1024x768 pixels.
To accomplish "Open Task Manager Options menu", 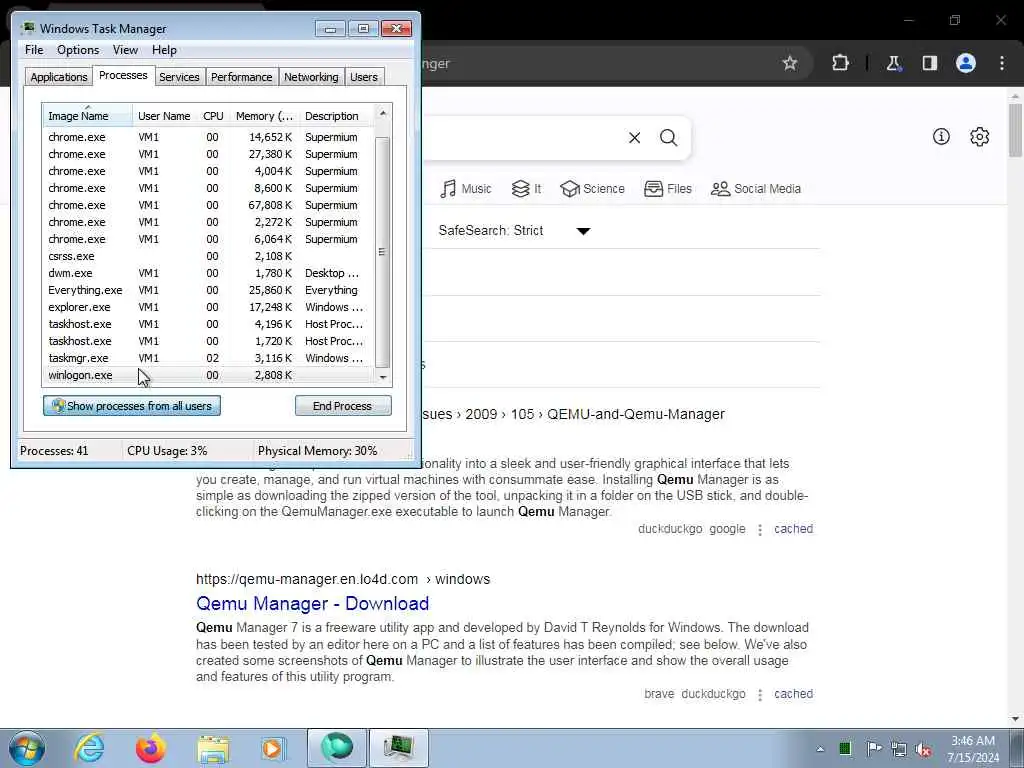I will [x=78, y=50].
